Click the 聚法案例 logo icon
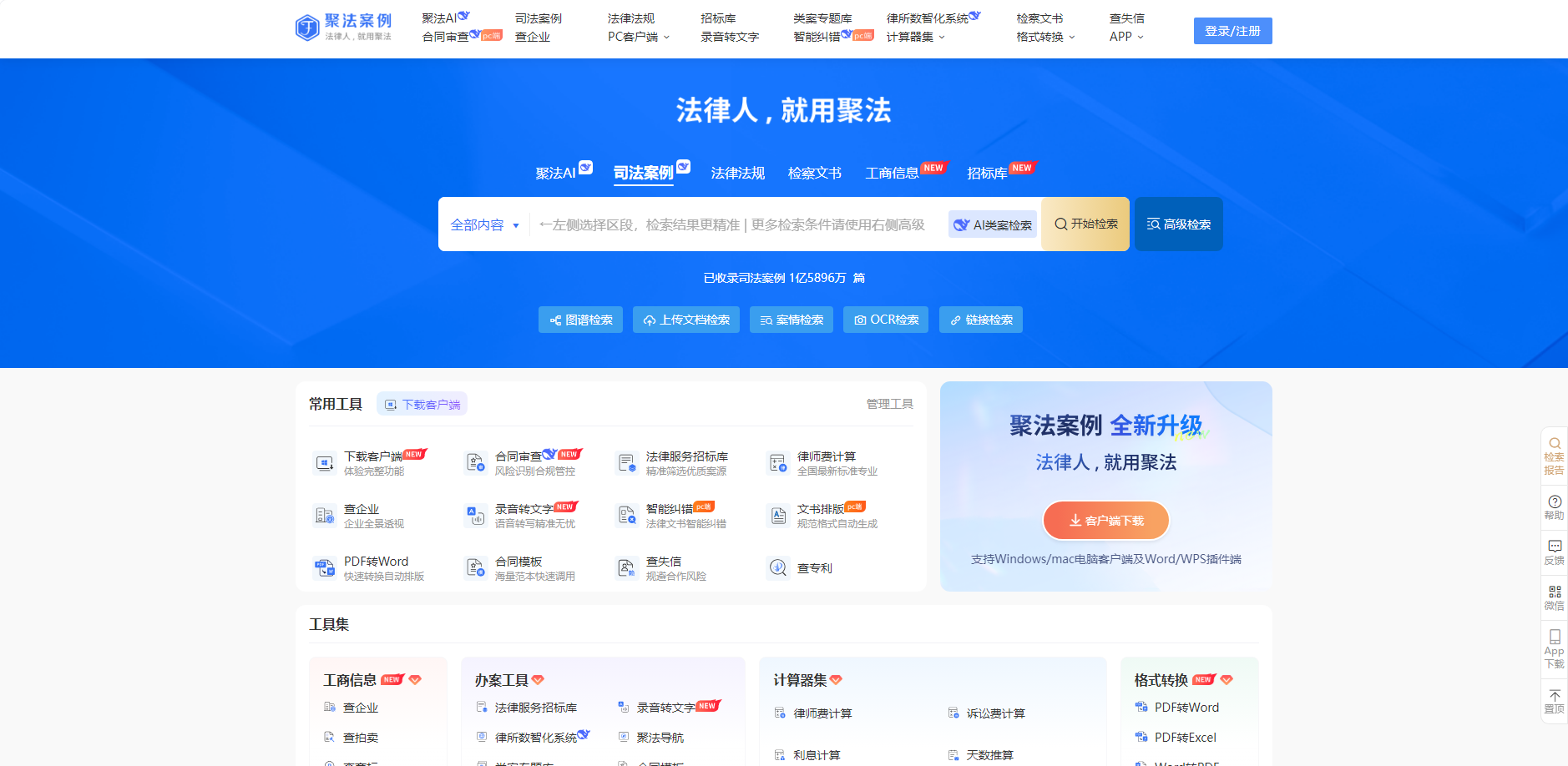 point(307,28)
